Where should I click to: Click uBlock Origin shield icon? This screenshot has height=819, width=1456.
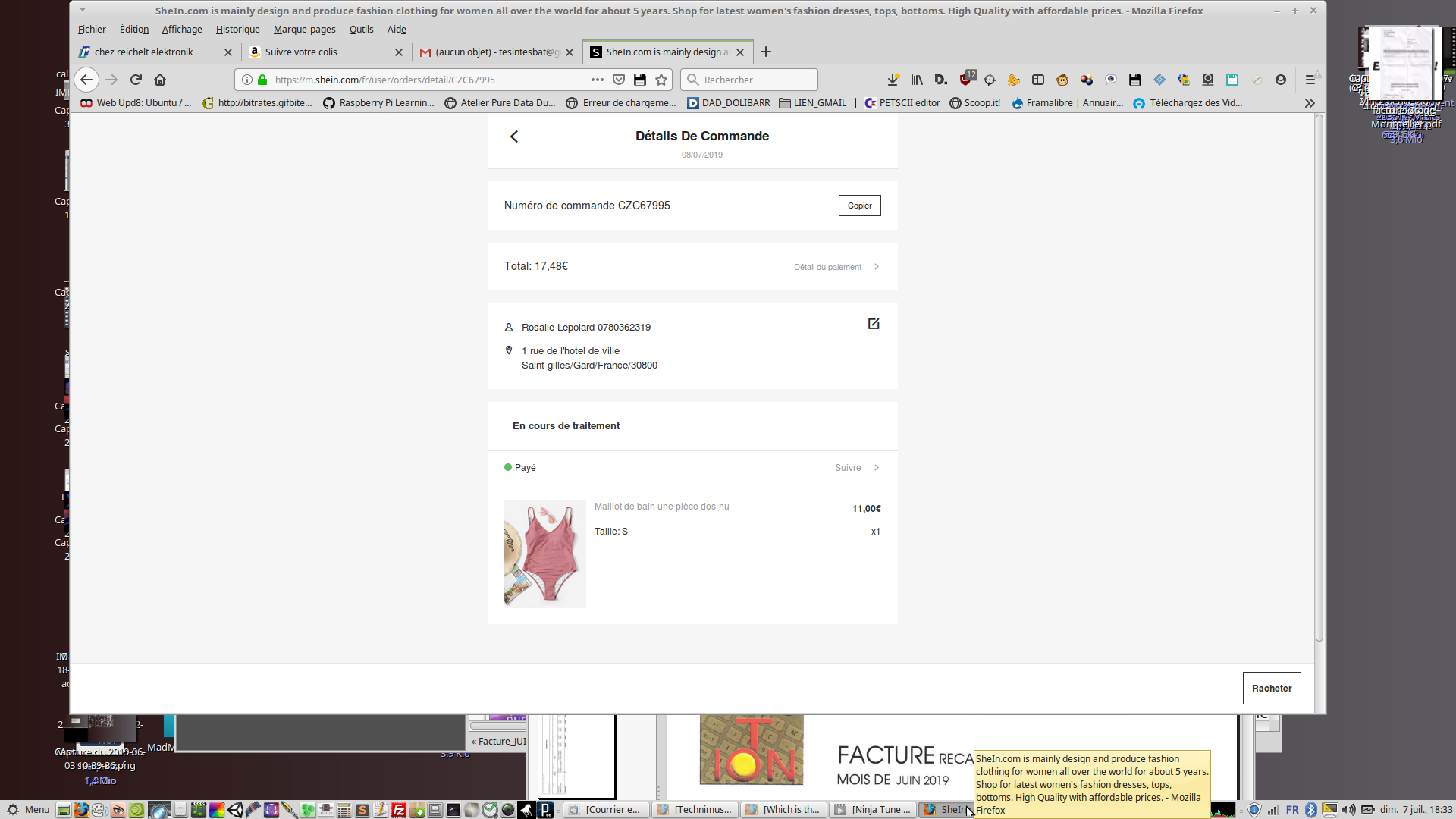point(965,80)
